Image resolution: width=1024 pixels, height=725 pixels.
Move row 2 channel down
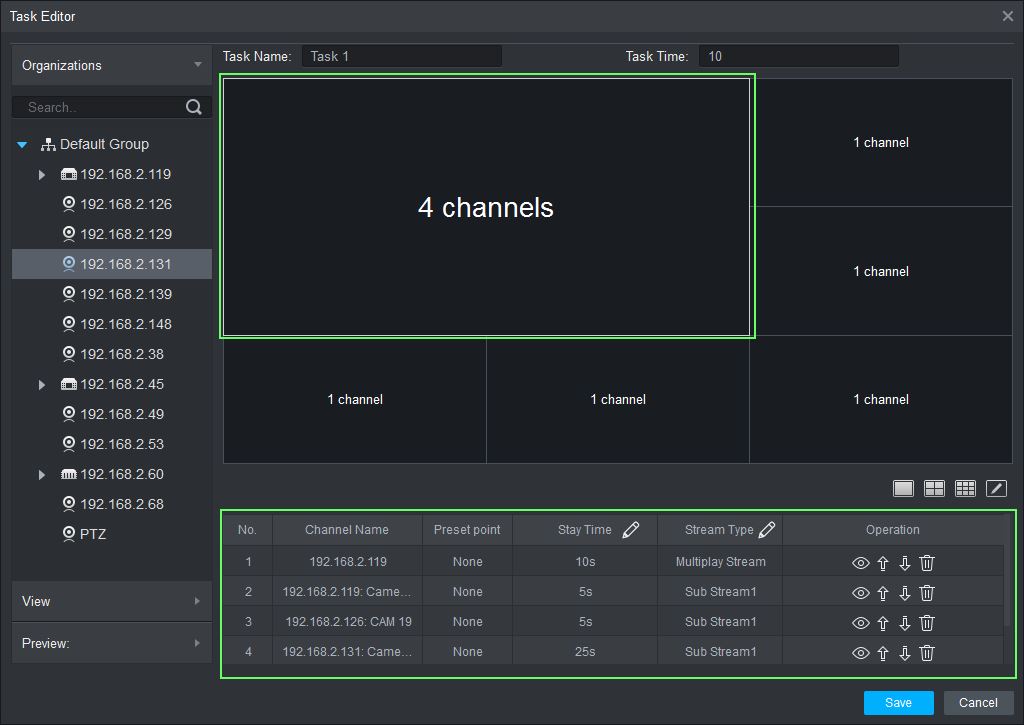(x=904, y=592)
